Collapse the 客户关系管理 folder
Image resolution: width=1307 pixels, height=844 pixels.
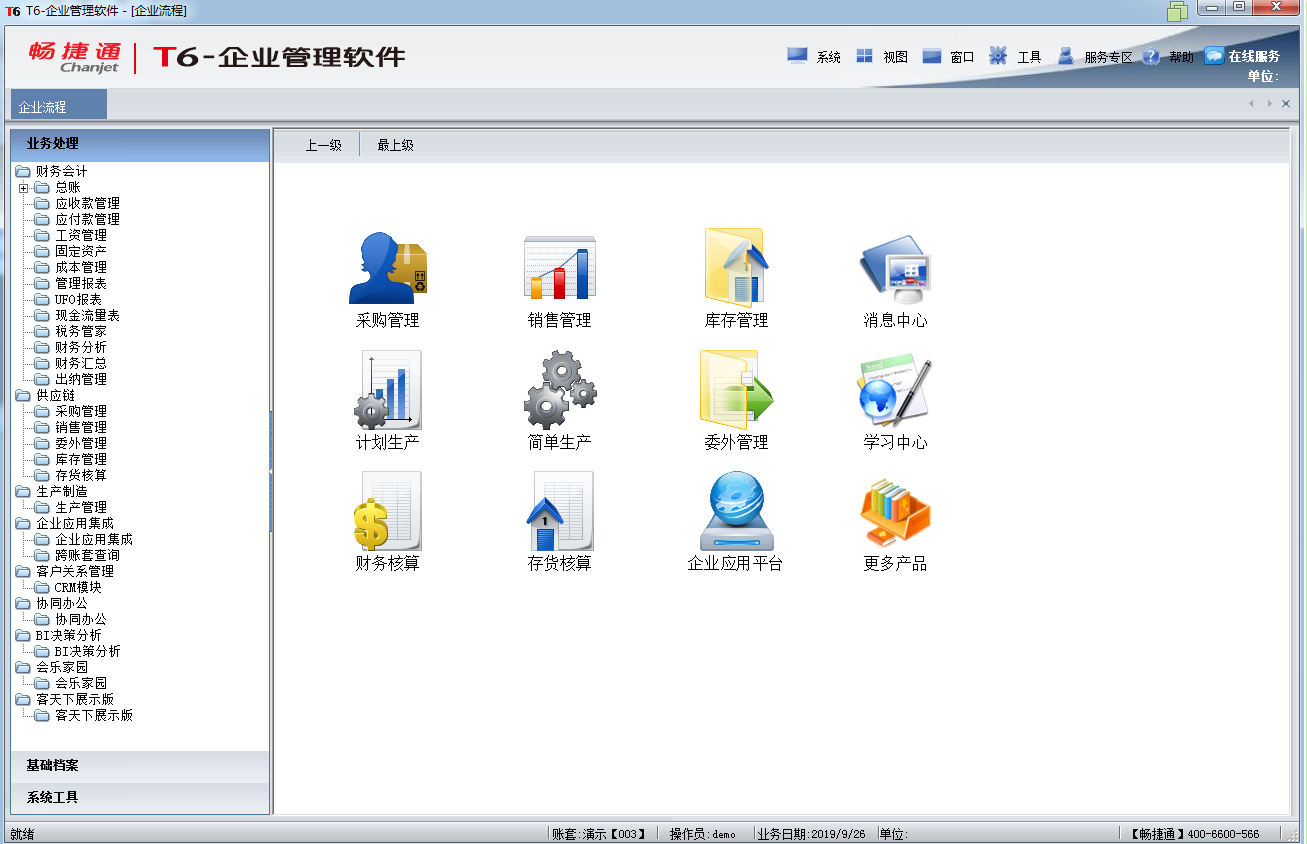click(22, 571)
